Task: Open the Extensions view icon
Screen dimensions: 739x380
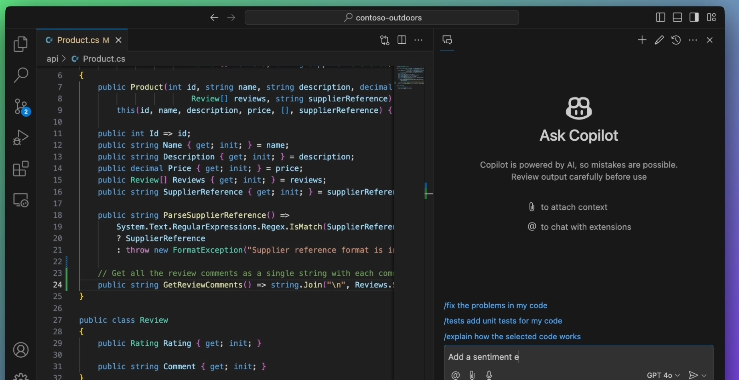Action: pyautogui.click(x=20, y=168)
